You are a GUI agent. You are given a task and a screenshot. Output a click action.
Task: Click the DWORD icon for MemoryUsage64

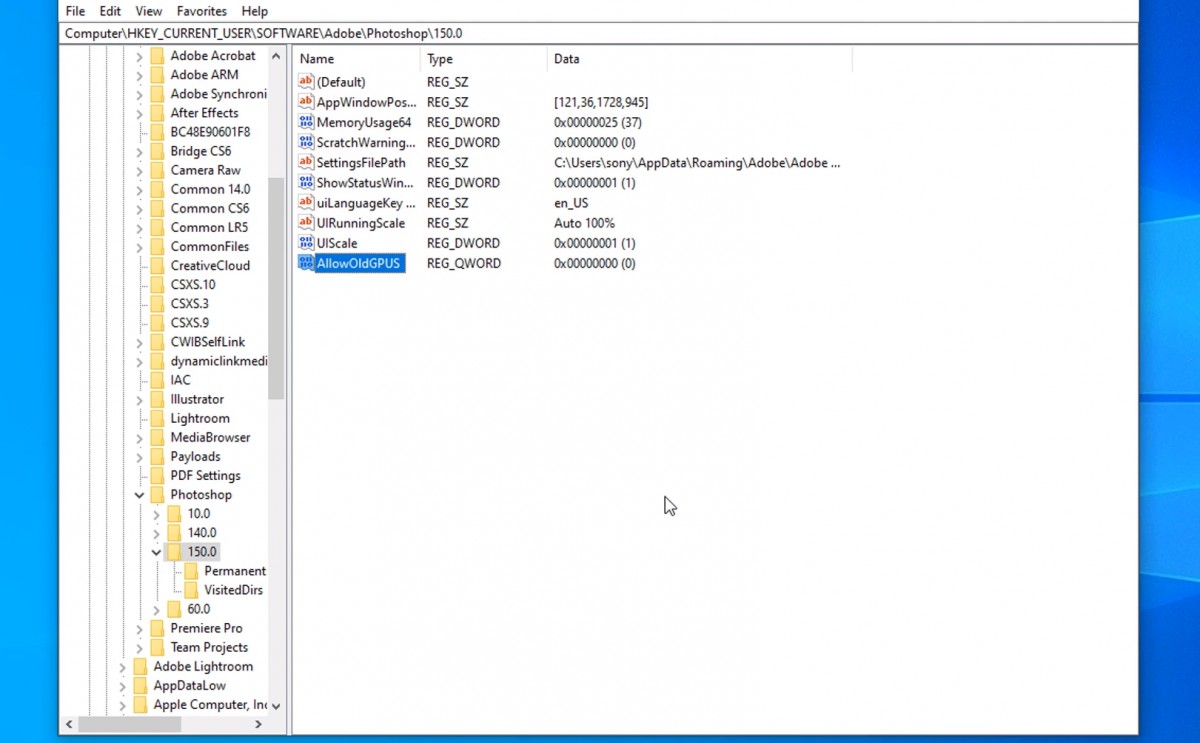(305, 122)
